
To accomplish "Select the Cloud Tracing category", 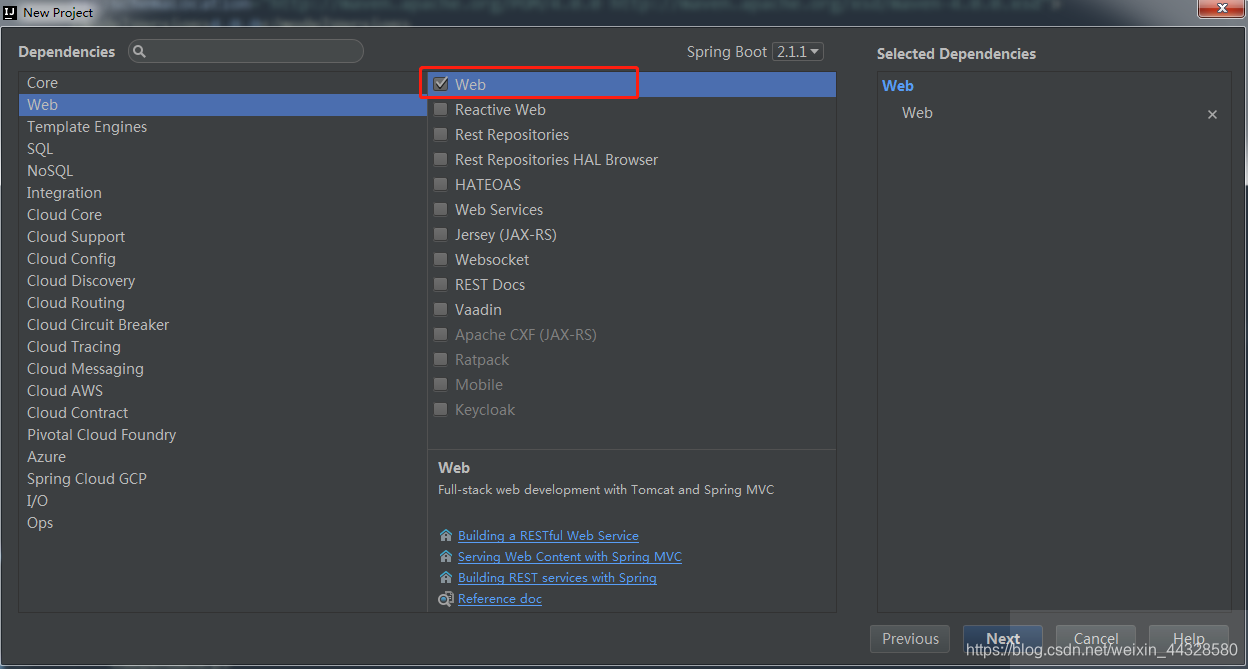I will coord(222,347).
